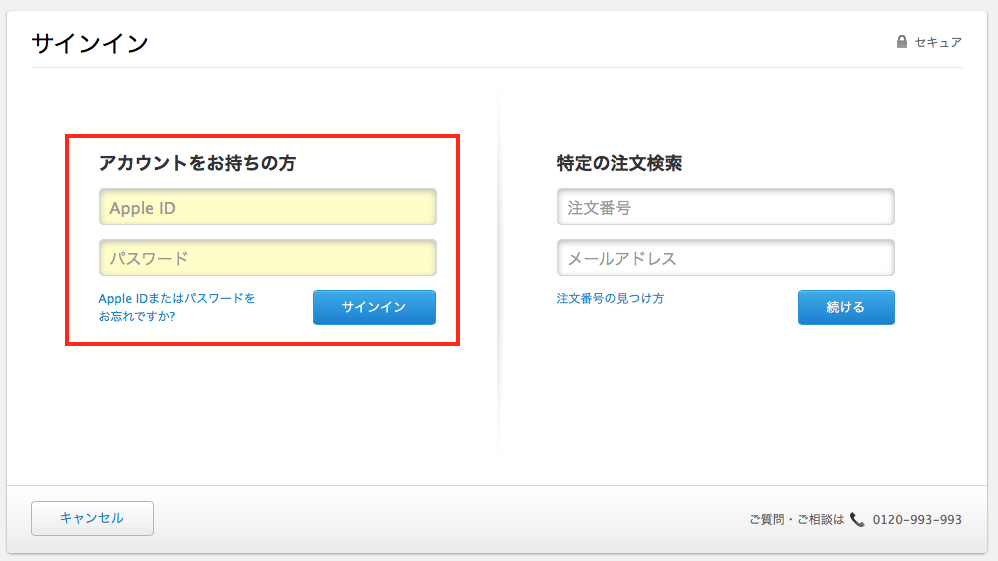Focus the パスワード password field
This screenshot has width=998, height=561.
(267, 258)
